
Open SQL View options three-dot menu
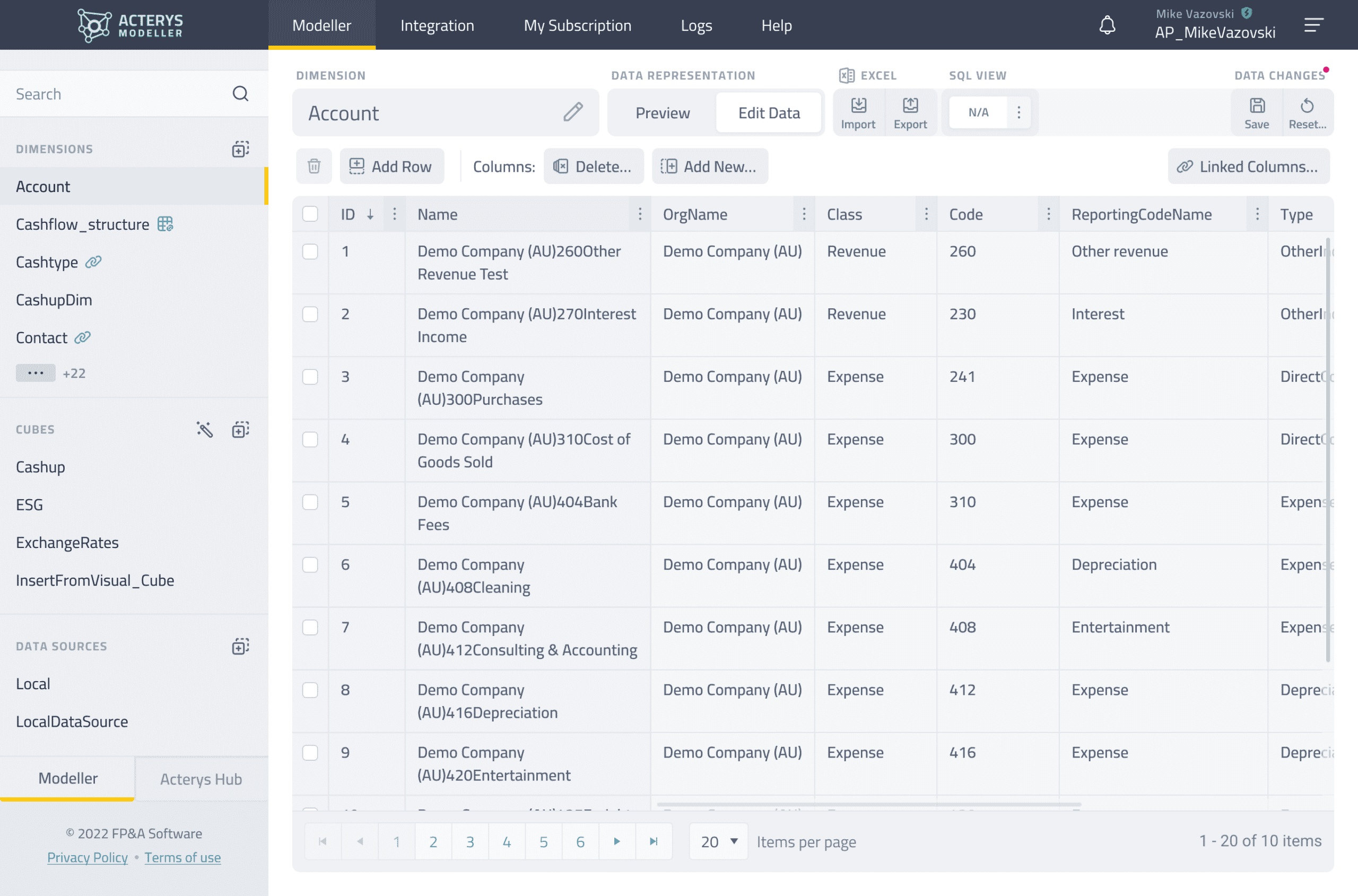pos(1019,112)
